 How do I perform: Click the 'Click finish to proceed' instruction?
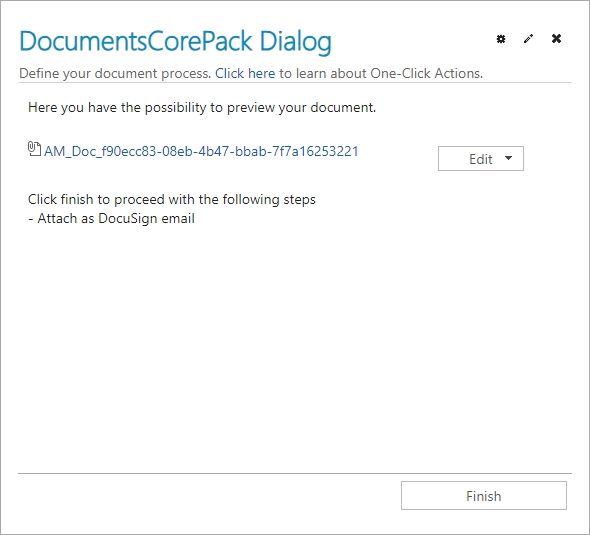(172, 199)
